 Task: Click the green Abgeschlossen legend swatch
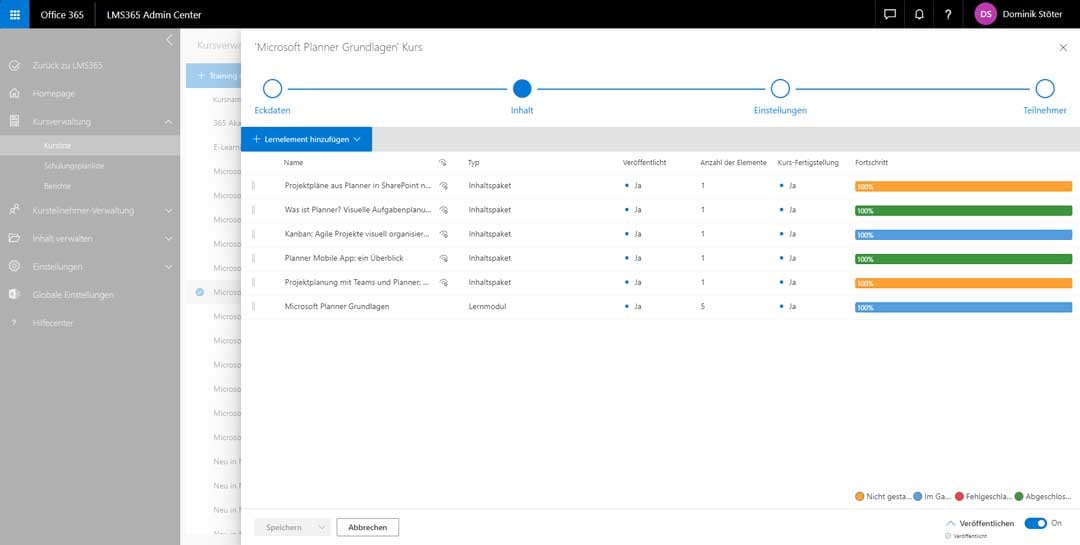(1019, 496)
